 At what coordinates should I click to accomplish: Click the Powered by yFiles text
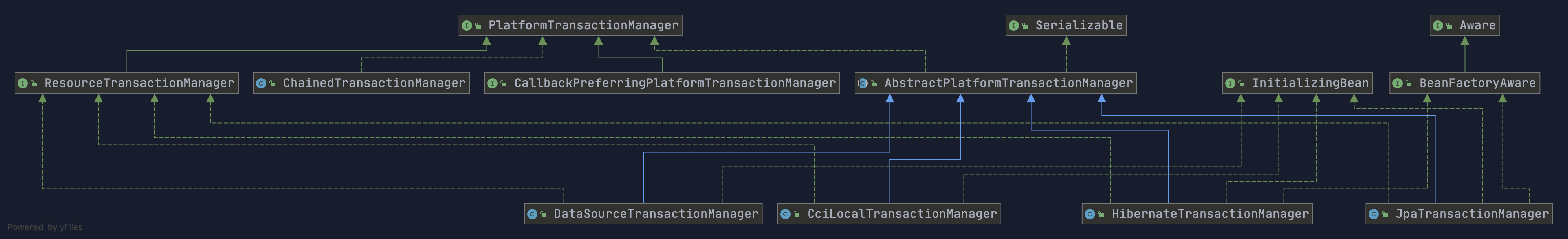click(x=44, y=227)
